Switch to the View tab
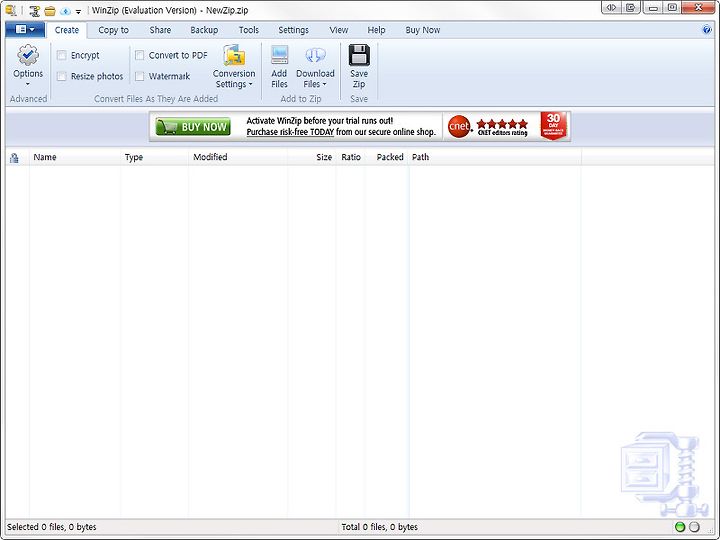Viewport: 720px width, 540px height. point(339,30)
